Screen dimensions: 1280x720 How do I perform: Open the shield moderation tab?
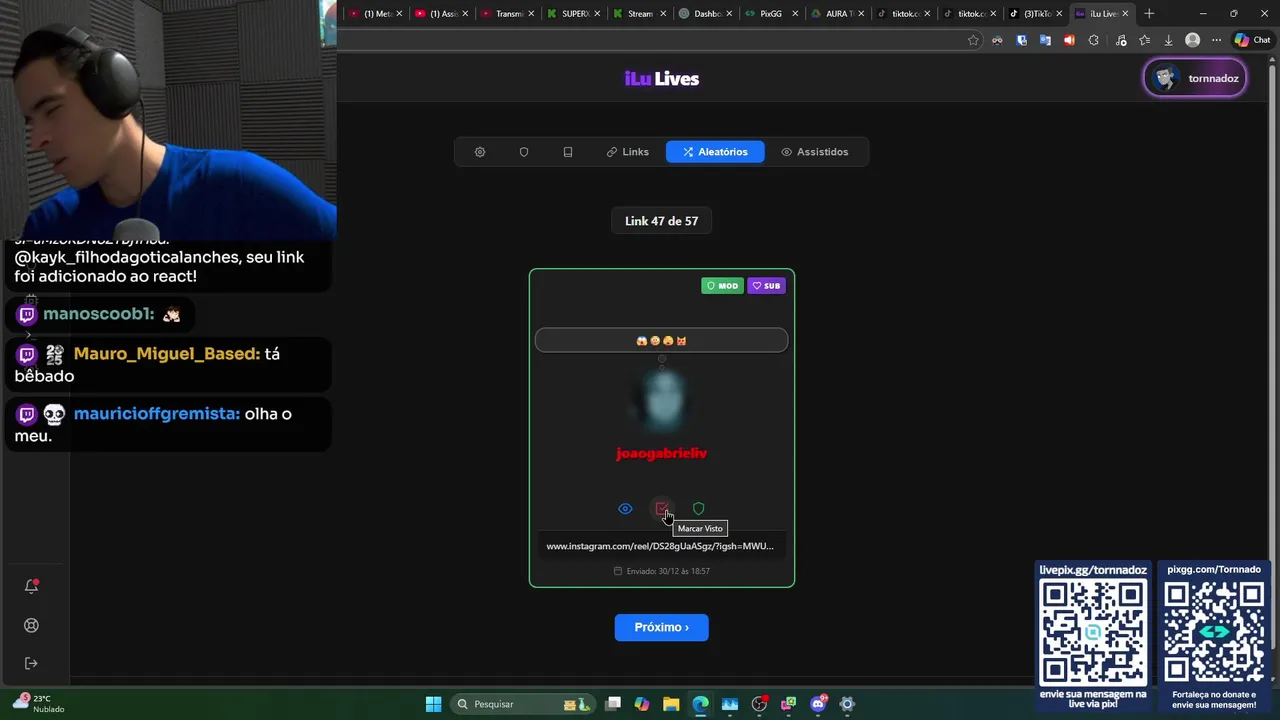[x=524, y=152]
